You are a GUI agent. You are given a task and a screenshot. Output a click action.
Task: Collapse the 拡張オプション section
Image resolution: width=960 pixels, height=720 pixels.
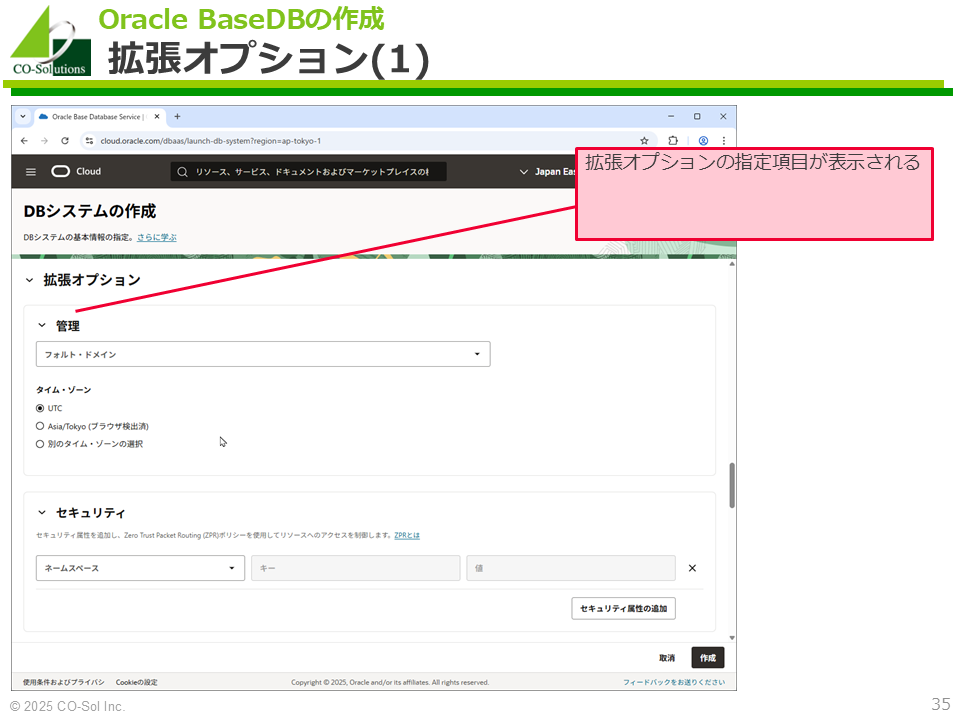click(x=29, y=280)
